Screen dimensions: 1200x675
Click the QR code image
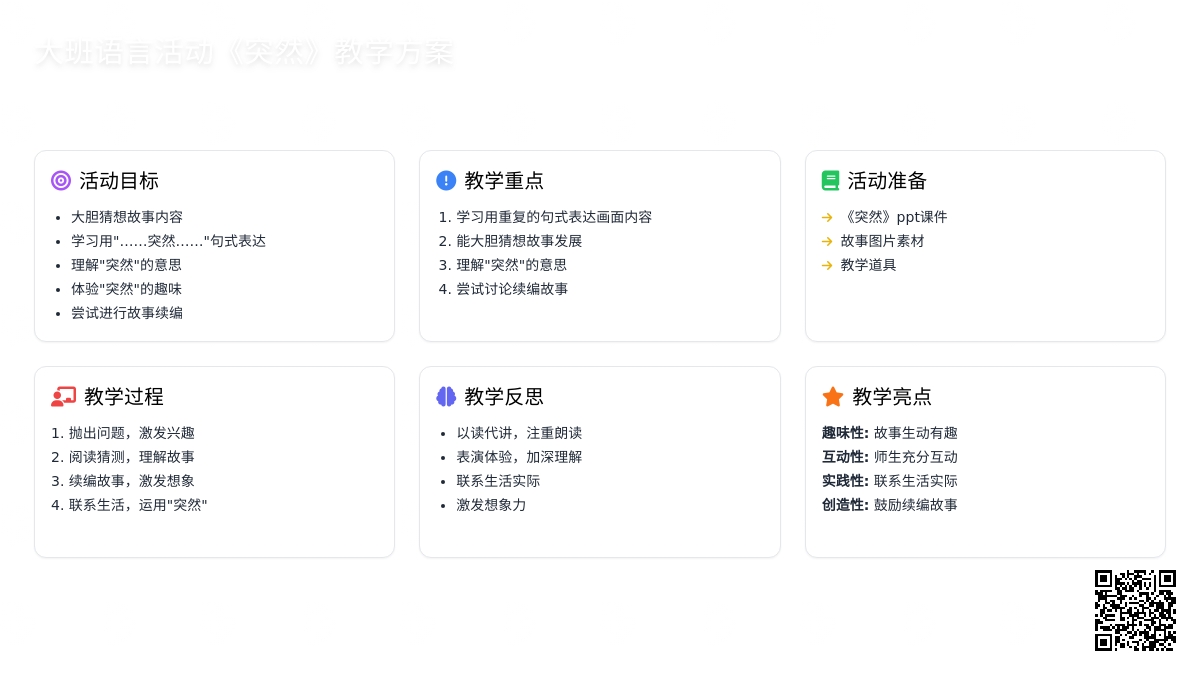pyautogui.click(x=1135, y=610)
